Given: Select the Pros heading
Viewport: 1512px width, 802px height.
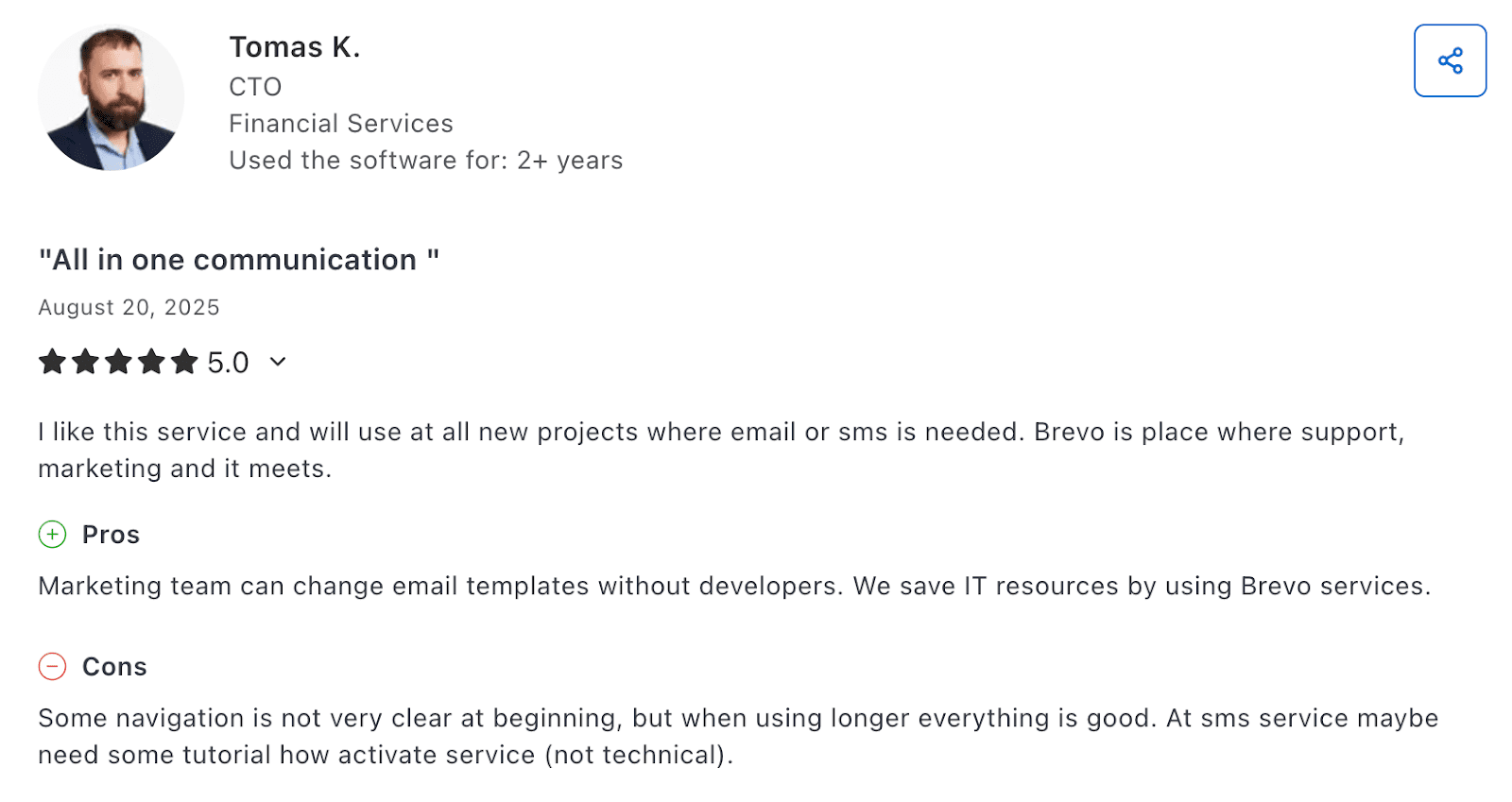Looking at the screenshot, I should [111, 535].
